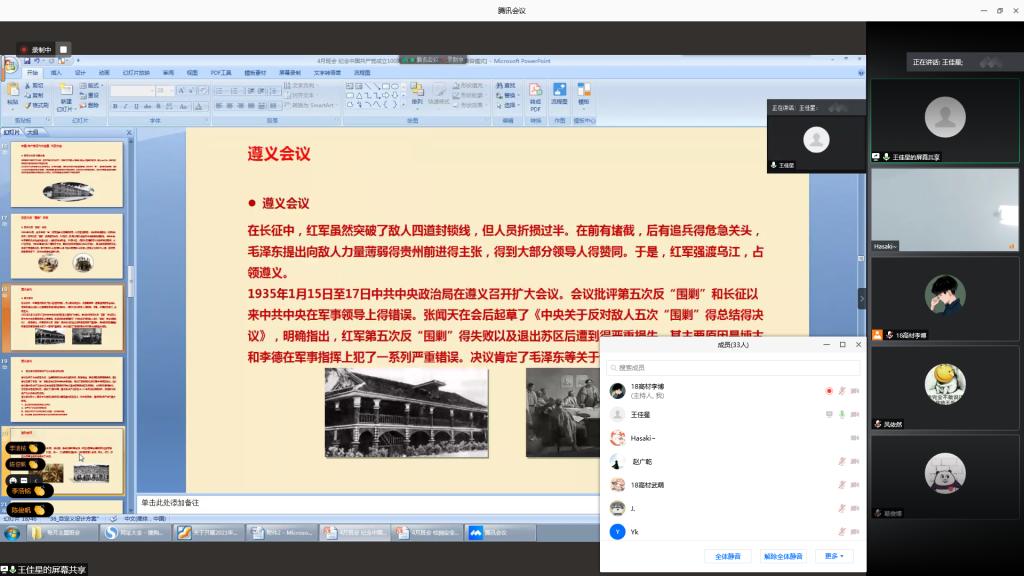Click the camera icon in Hasaki~ row
The width and height of the screenshot is (1024, 576).
(x=854, y=438)
